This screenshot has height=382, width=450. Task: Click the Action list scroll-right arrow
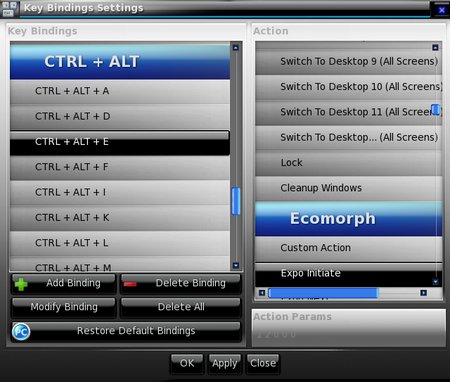click(423, 293)
